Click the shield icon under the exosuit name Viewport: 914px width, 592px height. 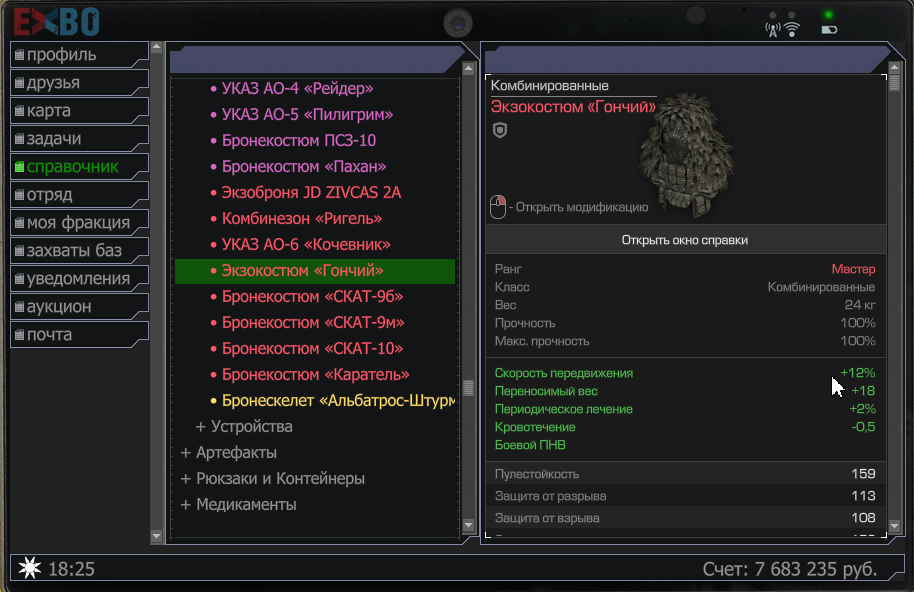point(500,130)
